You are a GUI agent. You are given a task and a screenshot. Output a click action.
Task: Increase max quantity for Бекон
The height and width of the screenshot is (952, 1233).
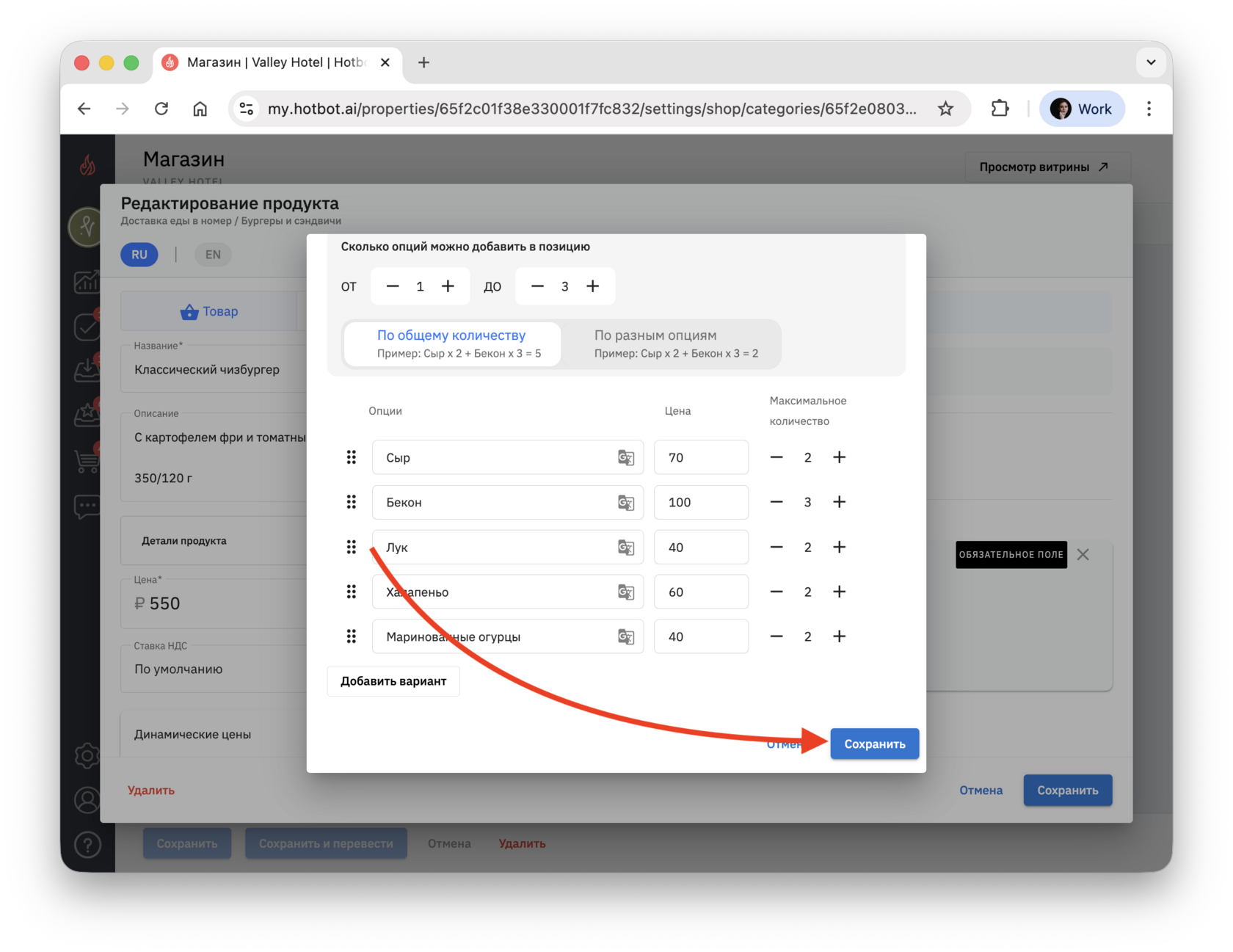pyautogui.click(x=839, y=502)
